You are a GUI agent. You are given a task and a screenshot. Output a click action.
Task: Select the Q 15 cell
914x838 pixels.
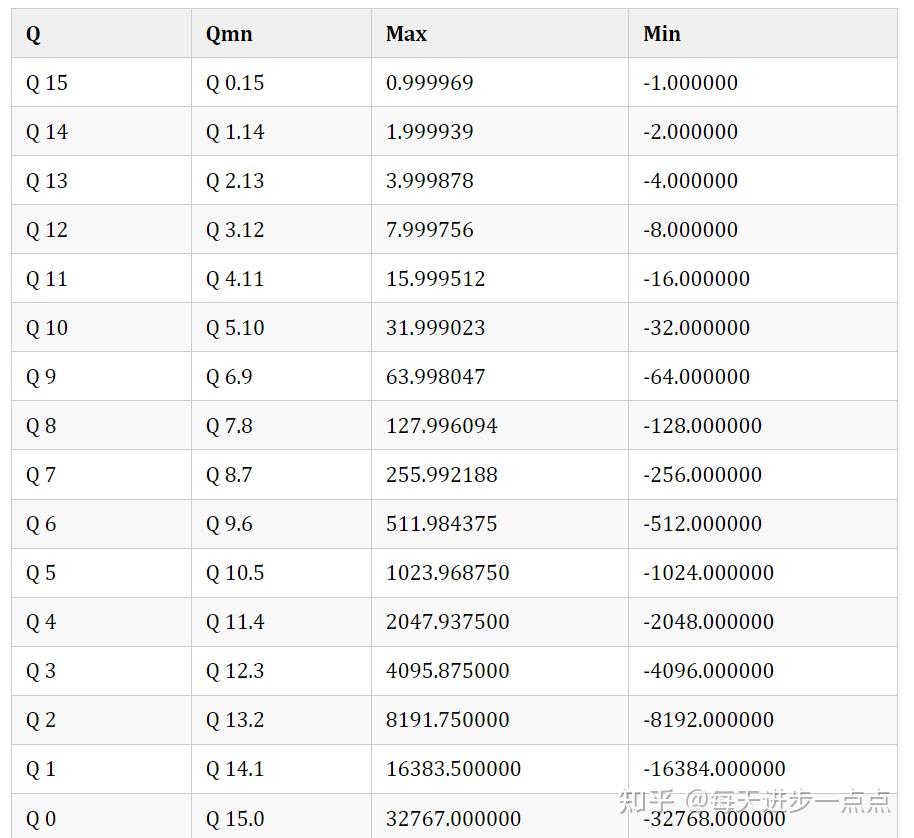[x=47, y=83]
